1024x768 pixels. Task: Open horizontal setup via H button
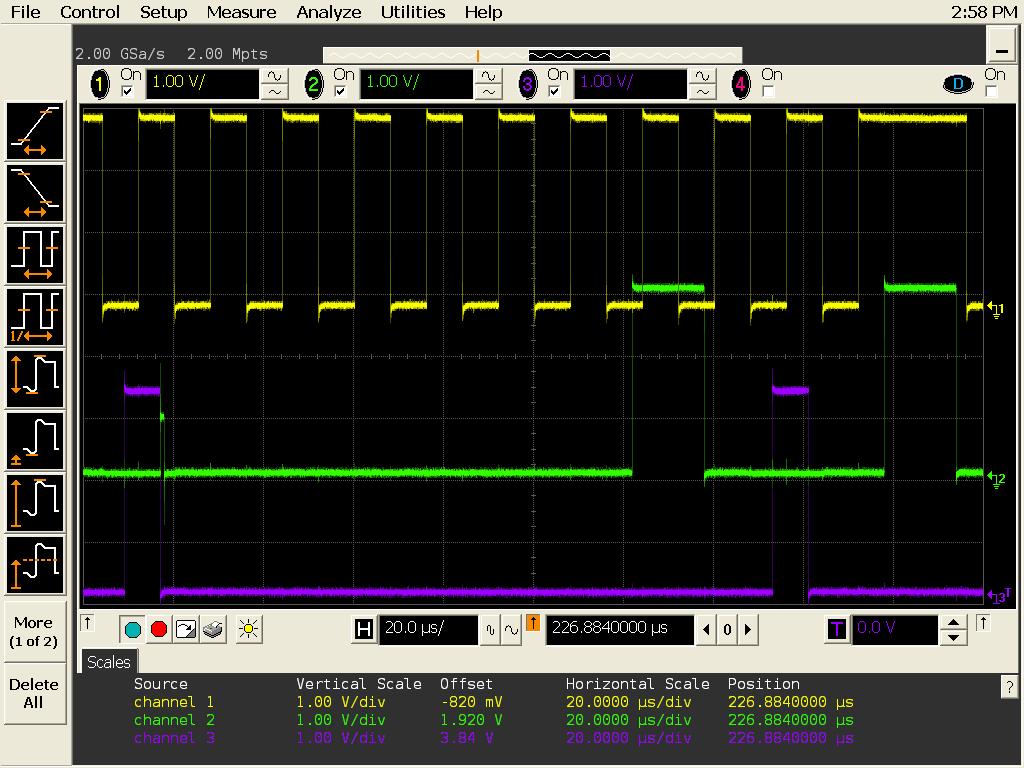click(364, 630)
